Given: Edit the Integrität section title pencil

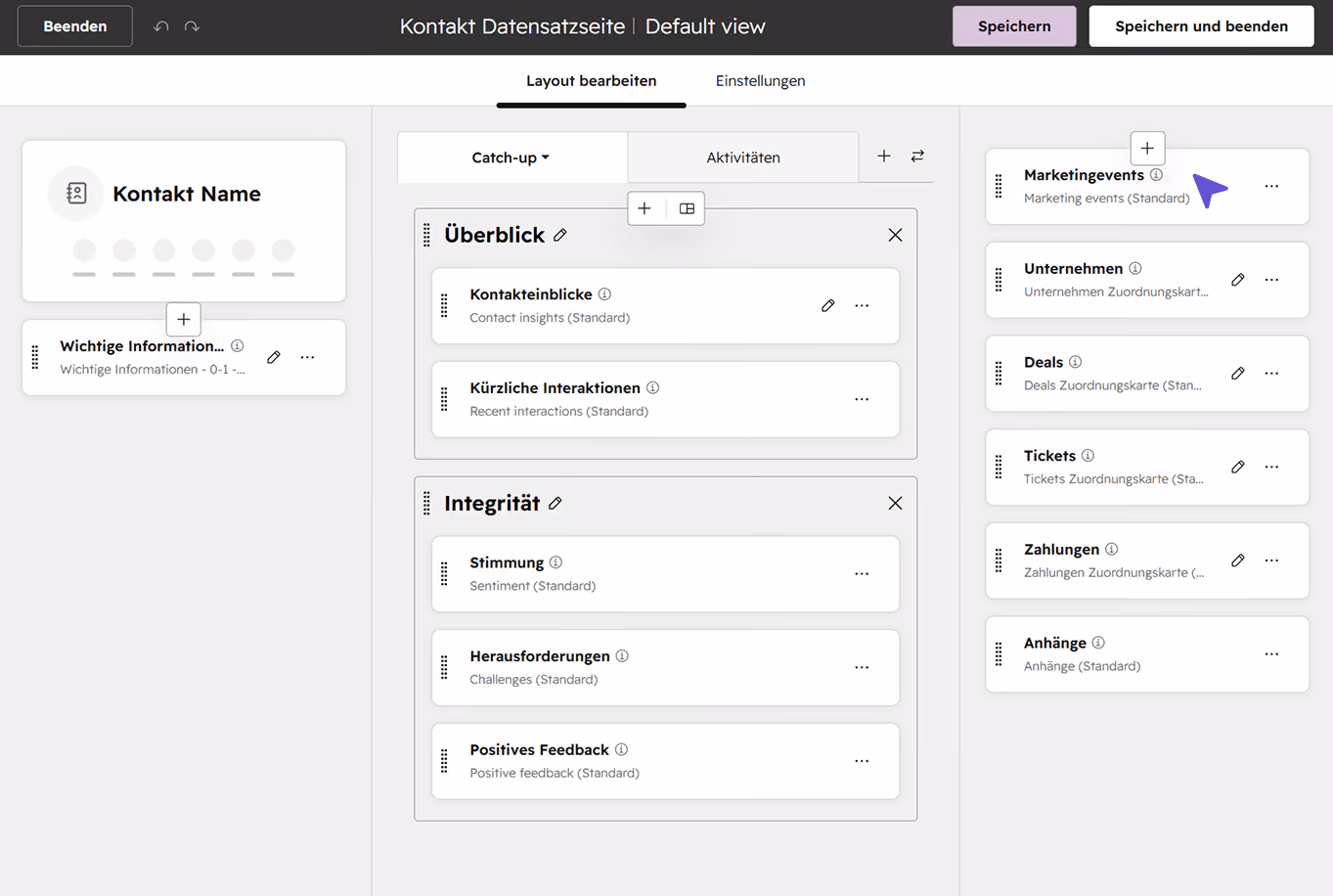Looking at the screenshot, I should pyautogui.click(x=555, y=503).
